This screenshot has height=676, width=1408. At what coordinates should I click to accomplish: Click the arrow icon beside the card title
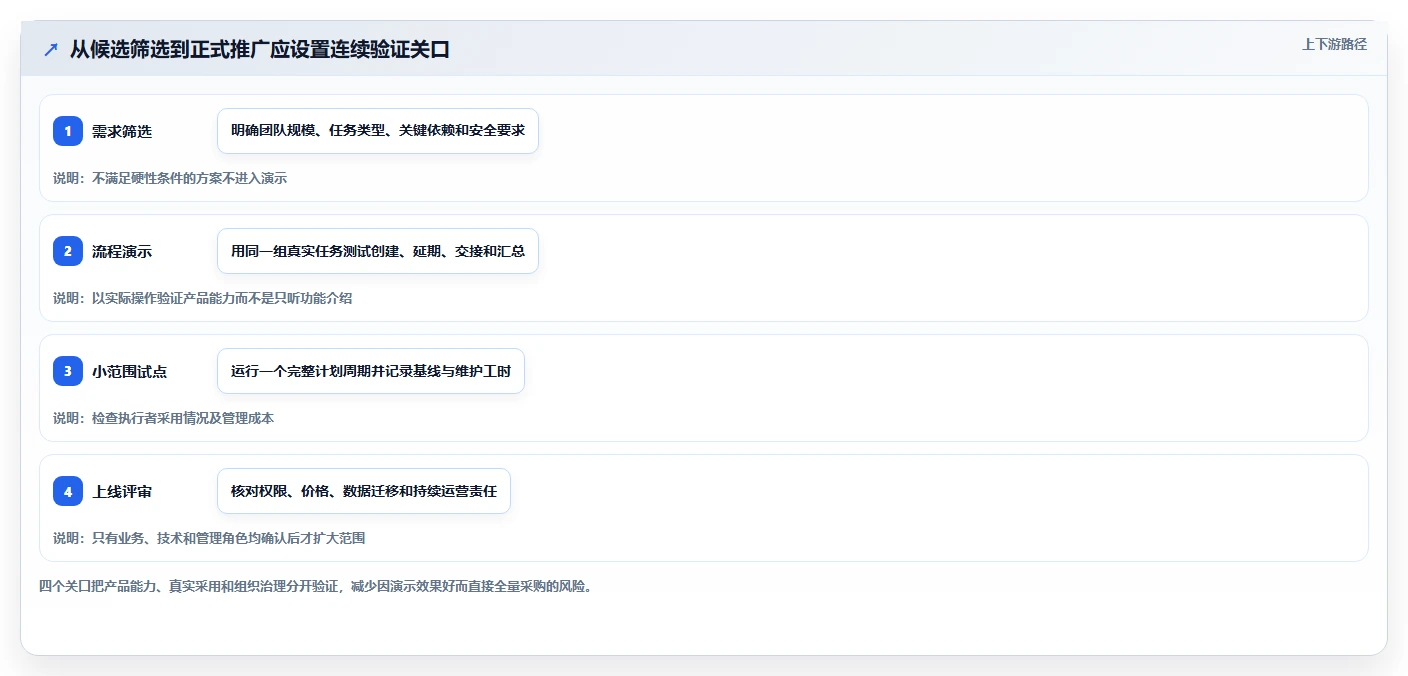coord(51,49)
